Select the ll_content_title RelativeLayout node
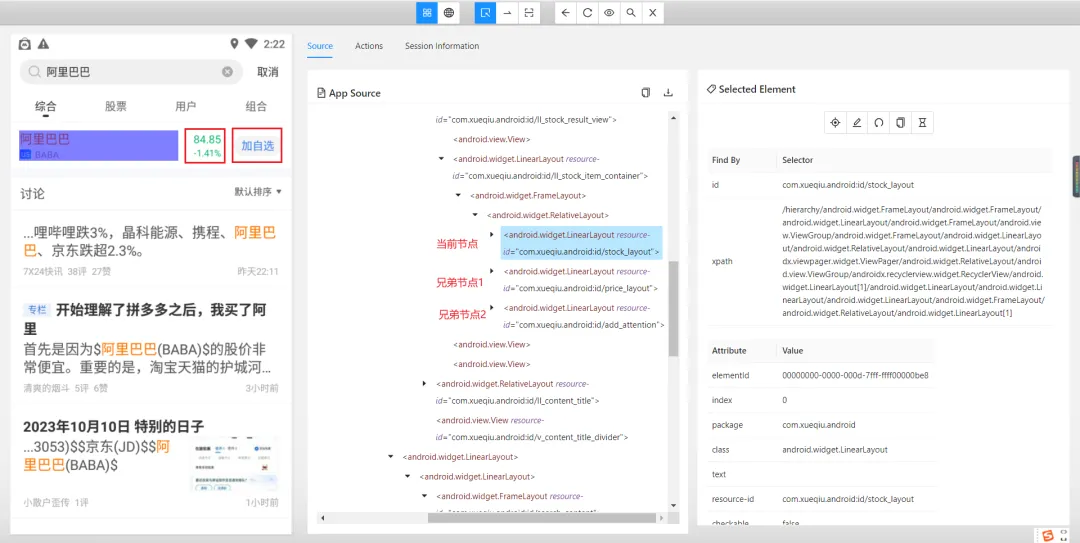The image size is (1080, 543). 518,391
